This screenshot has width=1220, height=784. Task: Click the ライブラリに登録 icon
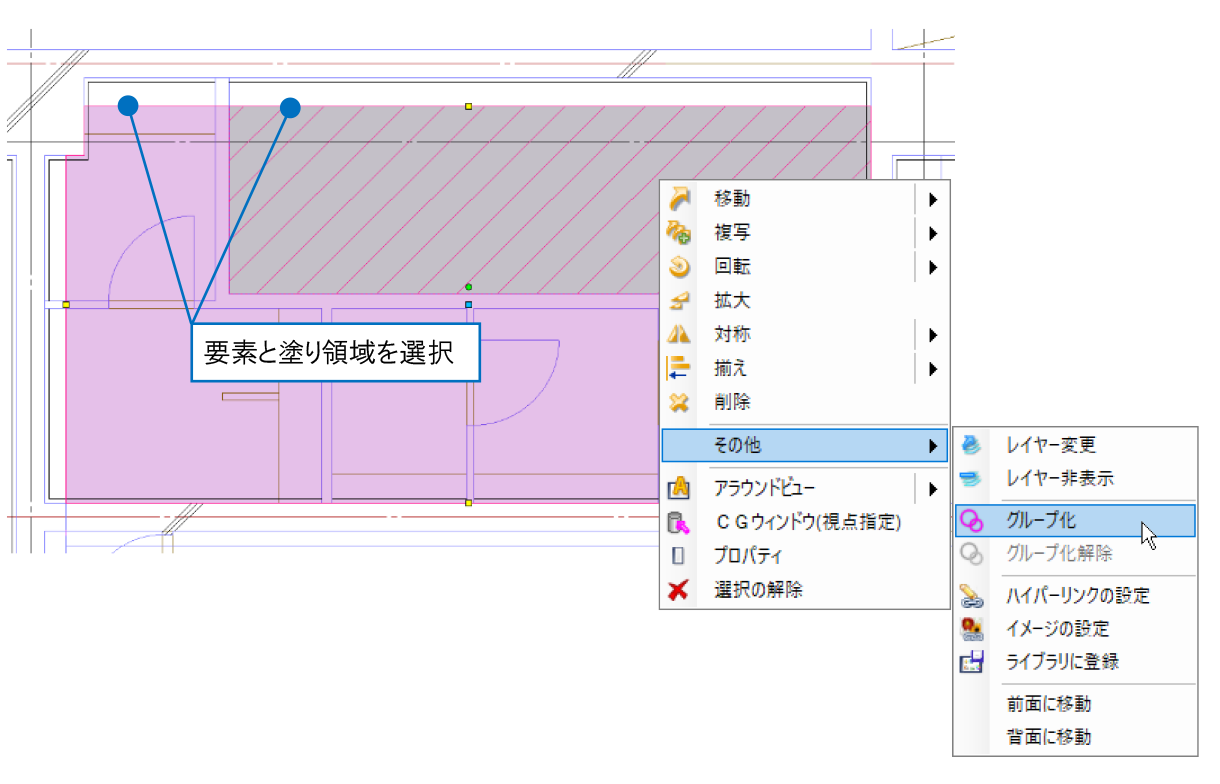[x=971, y=661]
